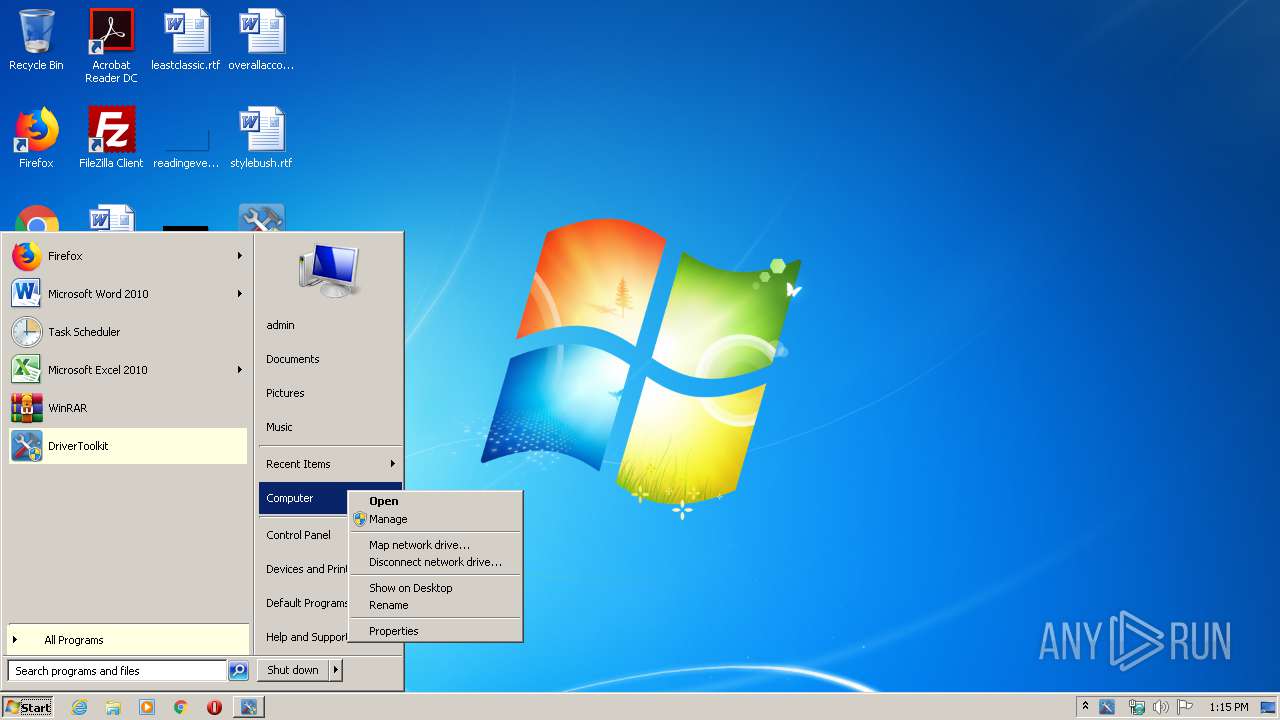Open Properties from Computer context menu
1280x720 pixels.
(x=435, y=631)
